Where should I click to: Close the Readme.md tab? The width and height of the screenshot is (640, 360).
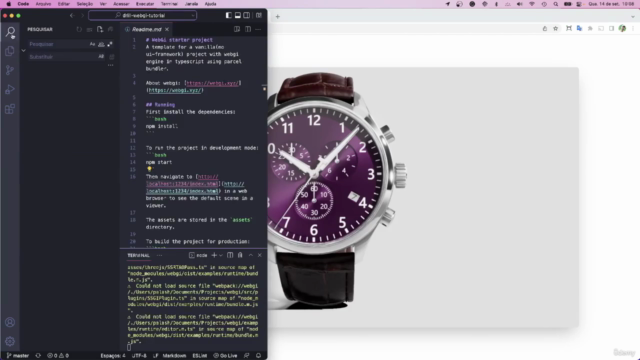coord(167,29)
